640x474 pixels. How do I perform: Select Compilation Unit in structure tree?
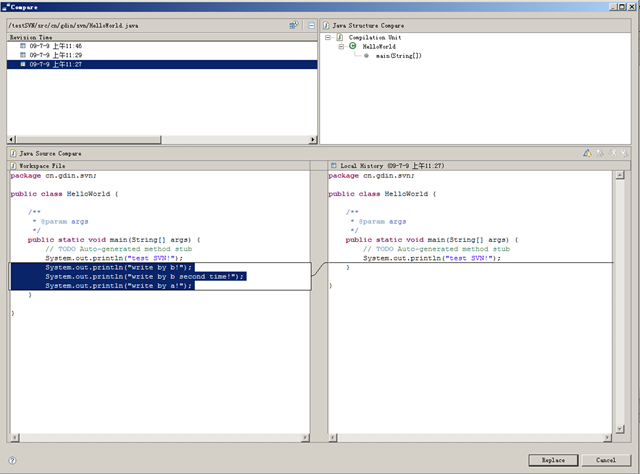click(375, 38)
